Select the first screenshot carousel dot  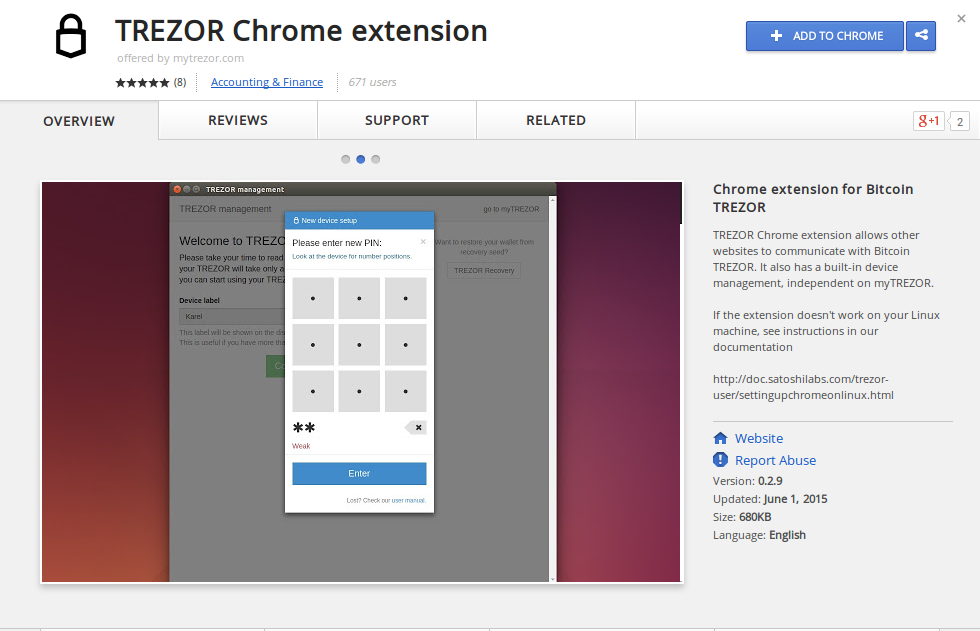click(346, 159)
